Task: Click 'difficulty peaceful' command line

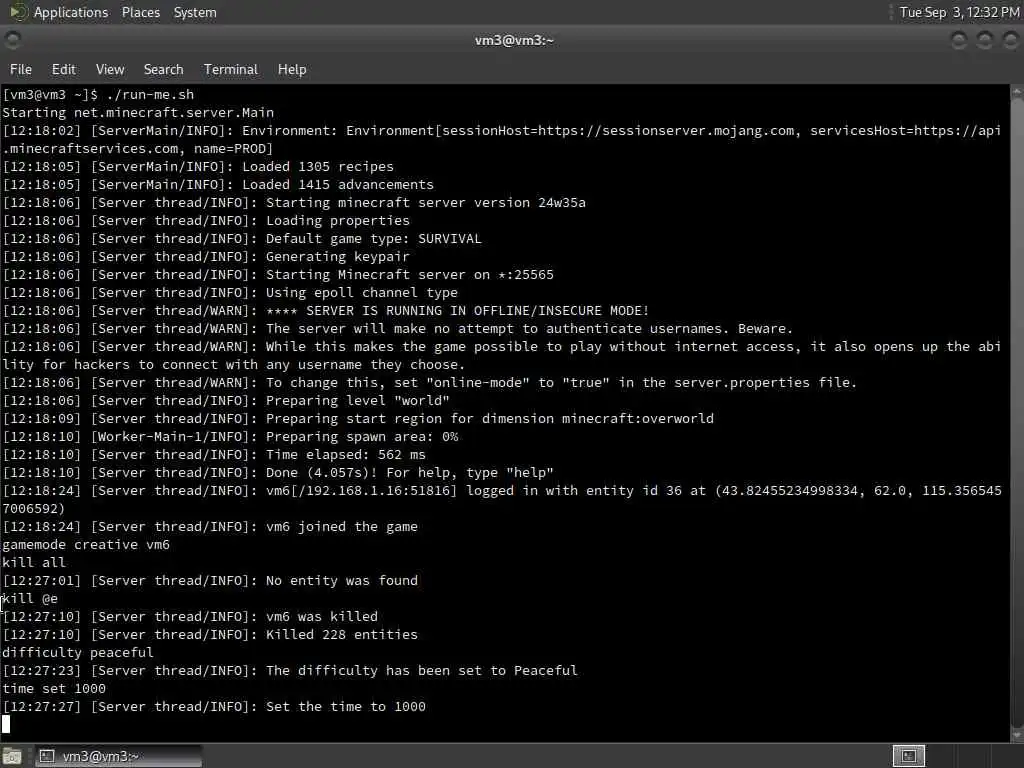Action: 78,652
